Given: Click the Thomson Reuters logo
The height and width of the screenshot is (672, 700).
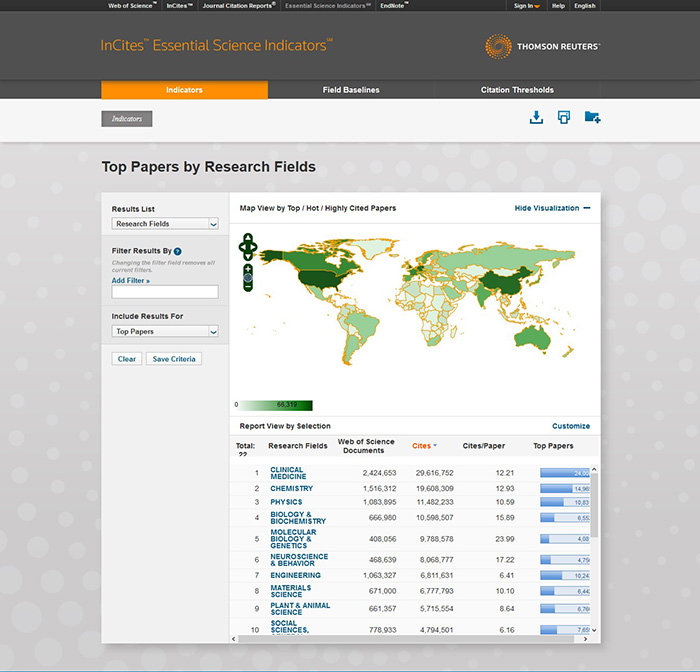Looking at the screenshot, I should (x=542, y=46).
